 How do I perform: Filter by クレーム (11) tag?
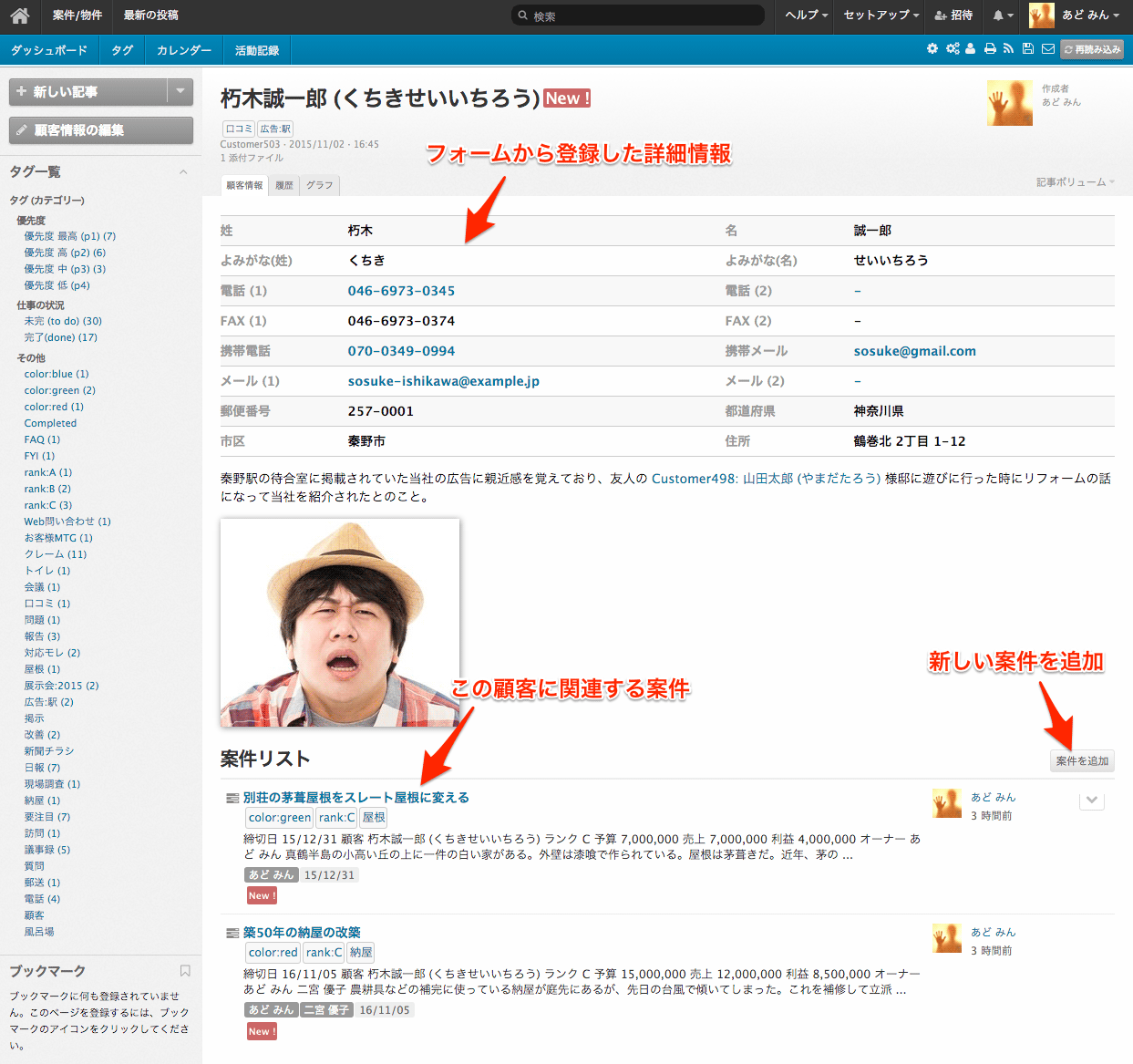(56, 554)
